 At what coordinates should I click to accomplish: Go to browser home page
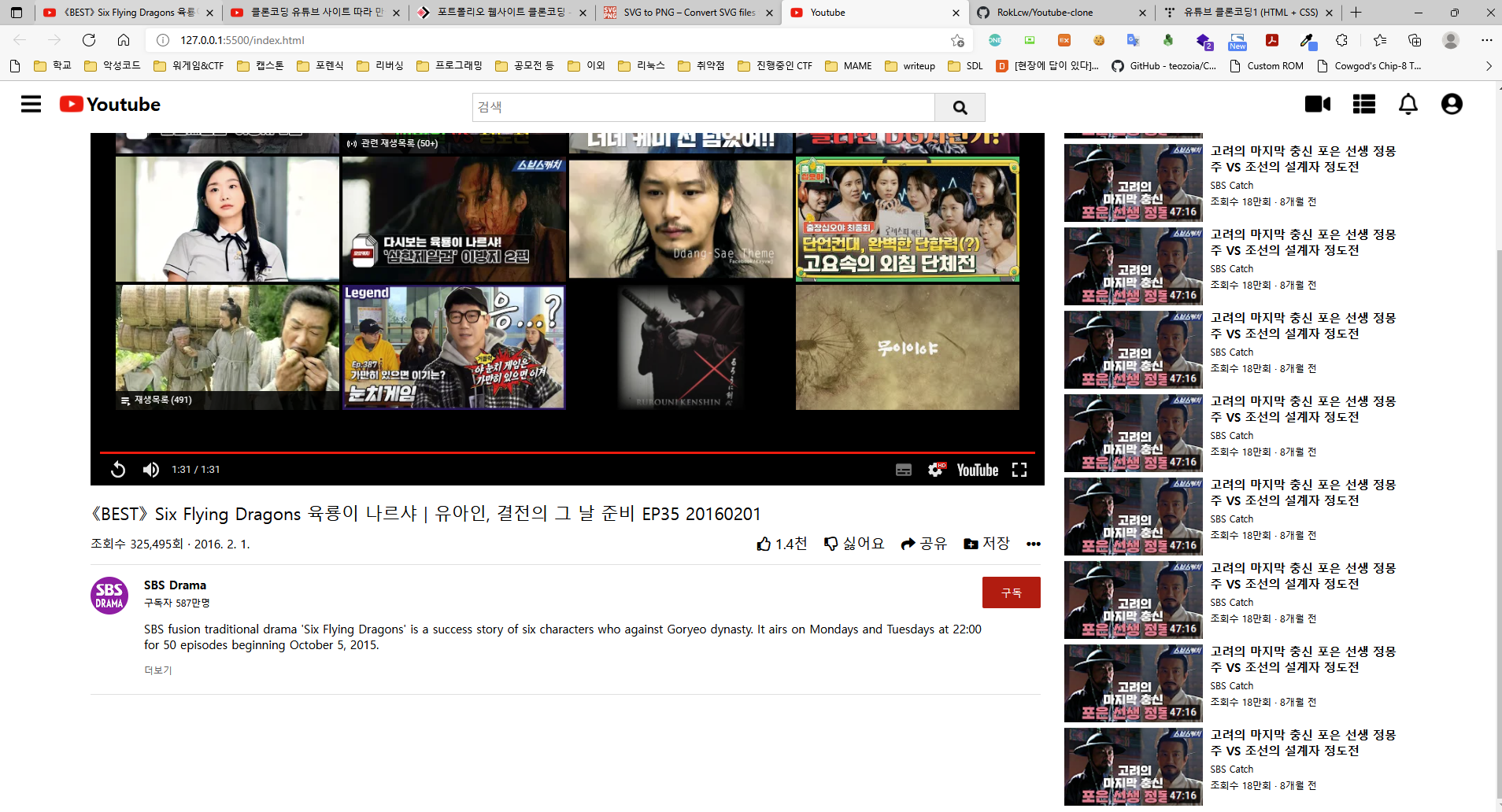[124, 40]
